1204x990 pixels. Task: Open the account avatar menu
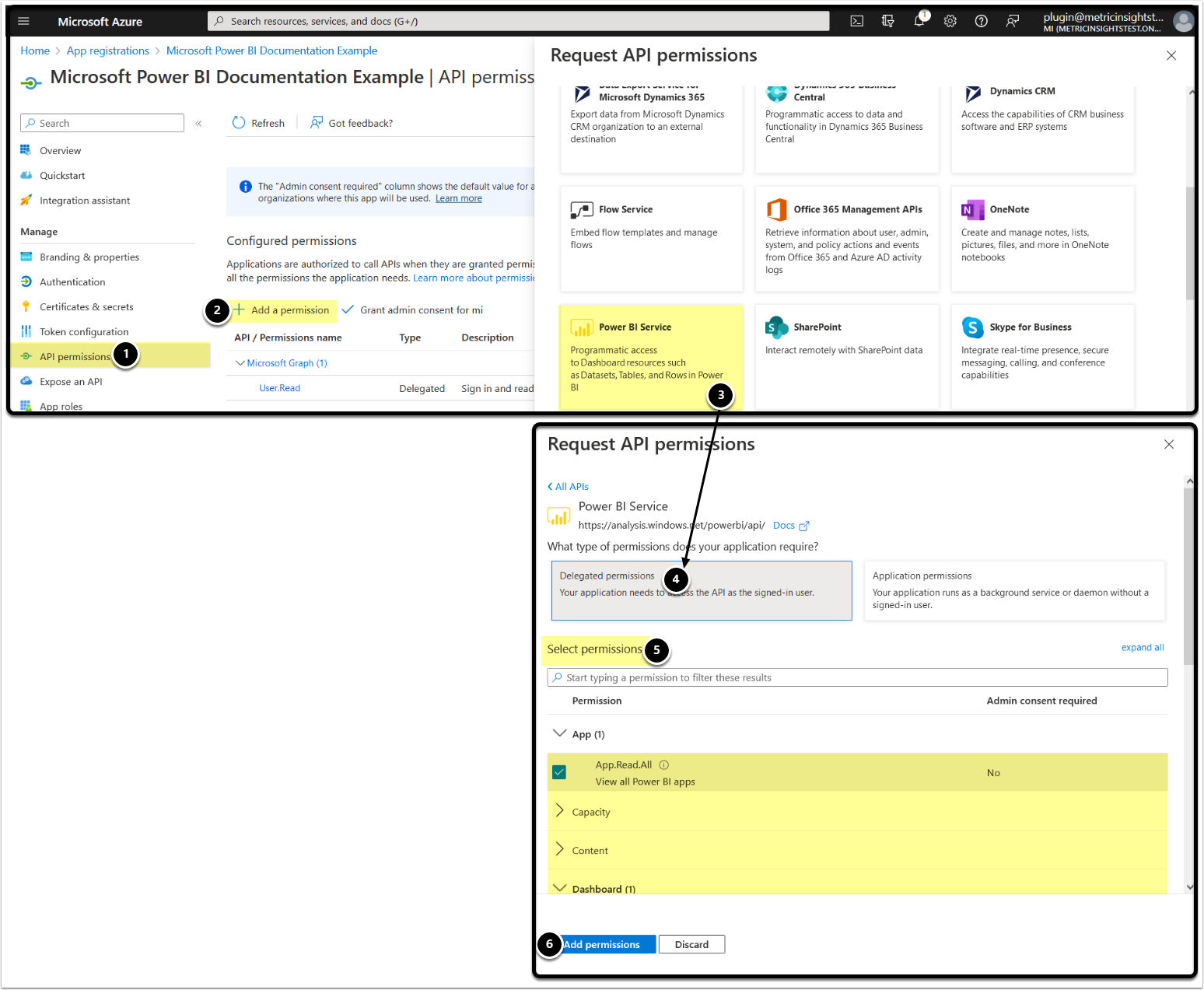[1184, 22]
